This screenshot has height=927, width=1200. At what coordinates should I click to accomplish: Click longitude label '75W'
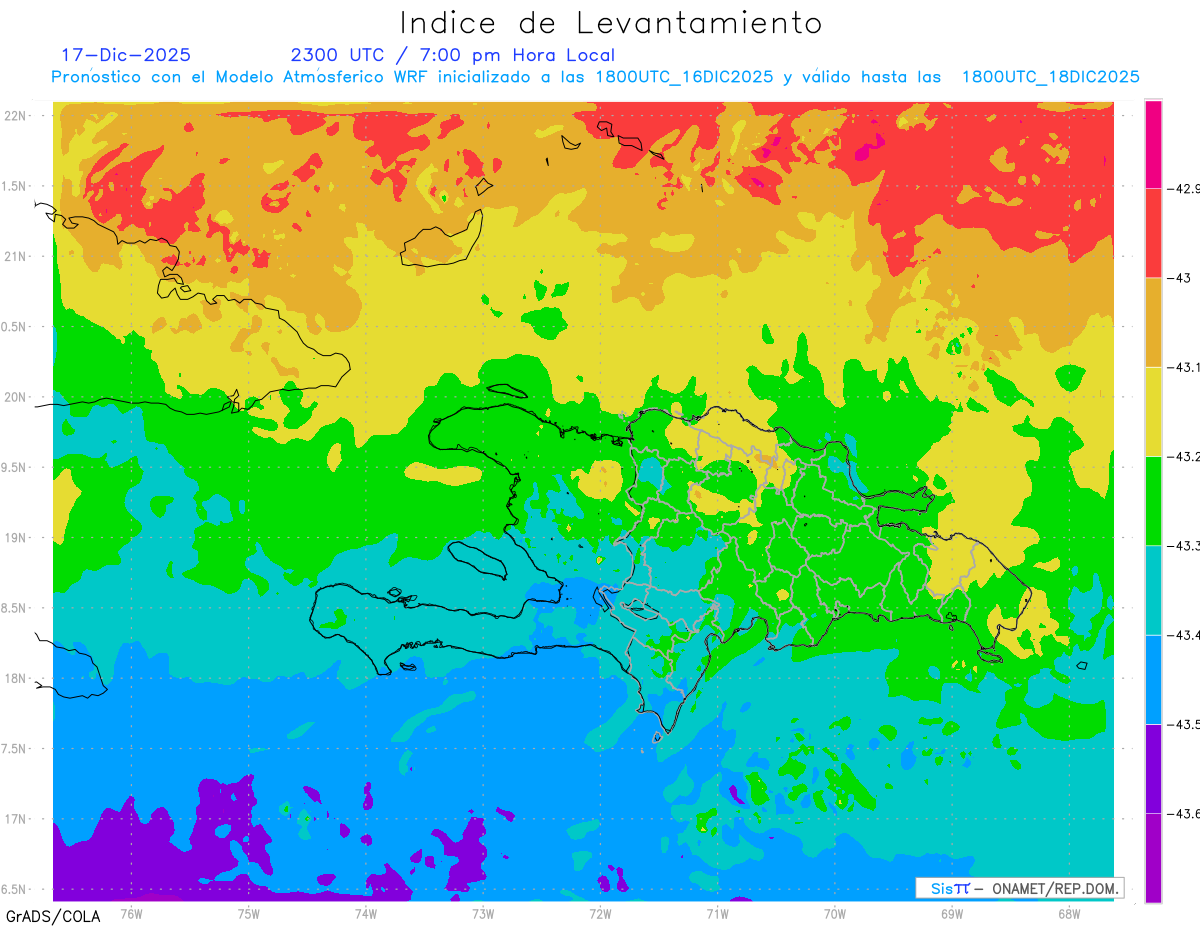tap(248, 913)
